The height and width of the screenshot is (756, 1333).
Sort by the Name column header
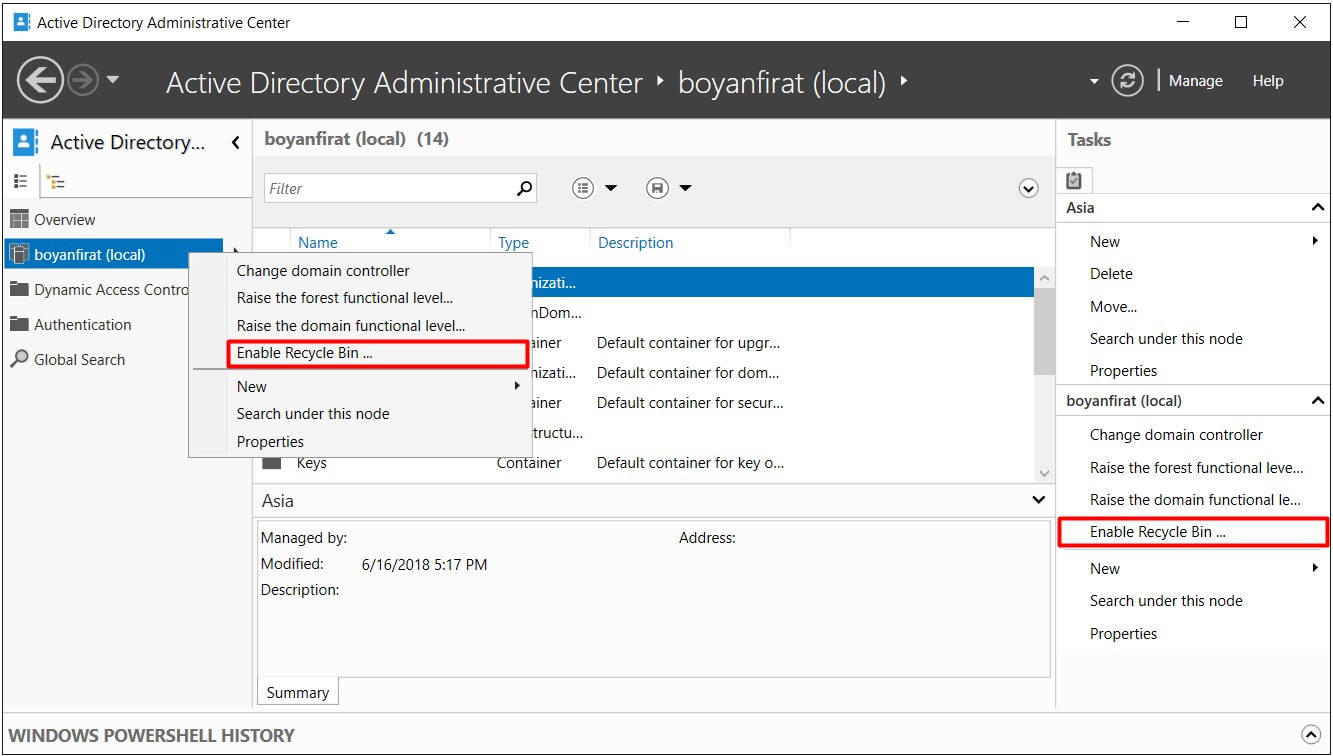tap(318, 243)
